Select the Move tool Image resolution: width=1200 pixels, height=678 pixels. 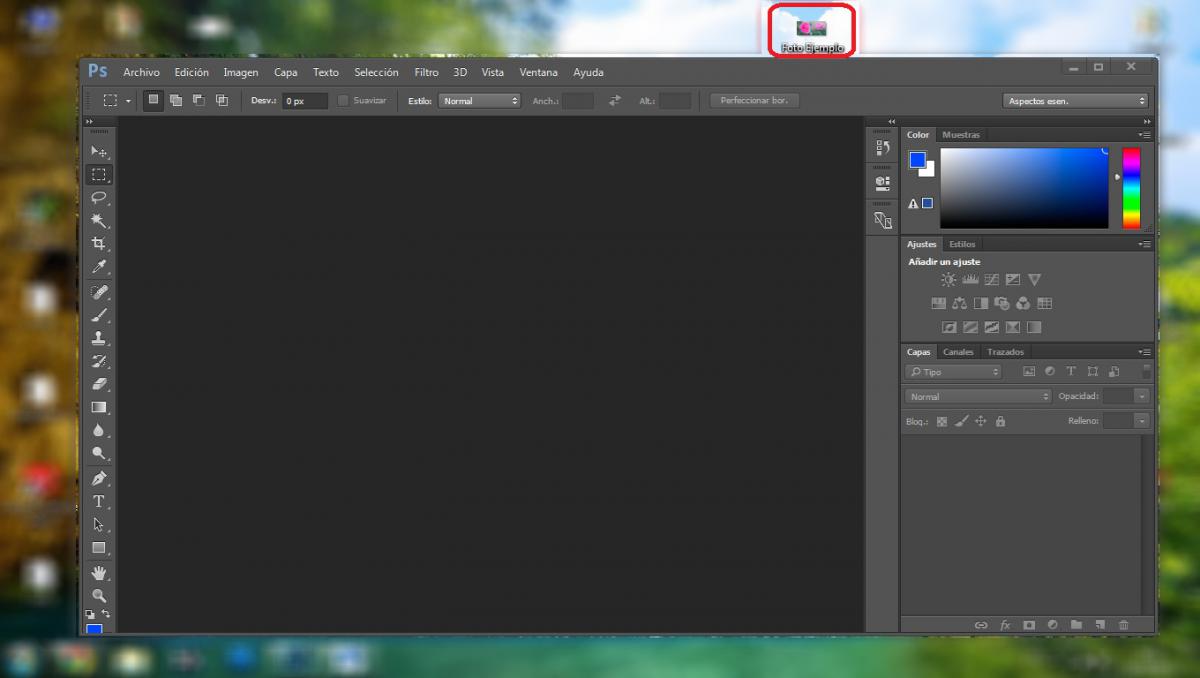point(99,151)
